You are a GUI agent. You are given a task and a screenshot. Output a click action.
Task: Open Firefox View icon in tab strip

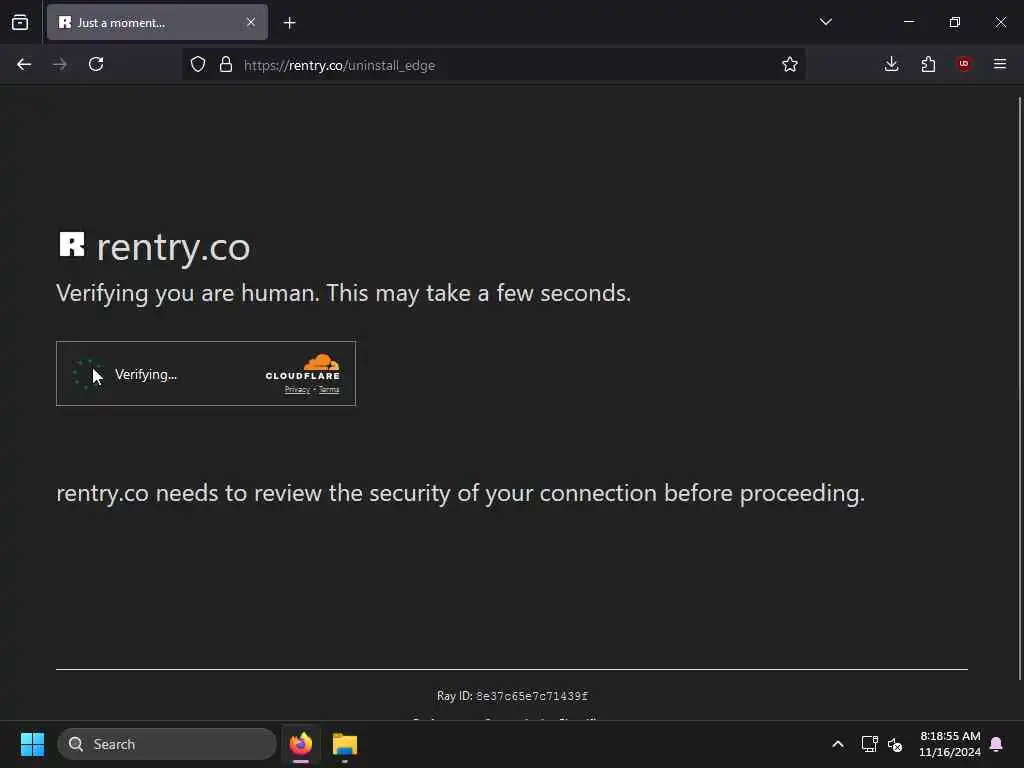click(x=20, y=22)
